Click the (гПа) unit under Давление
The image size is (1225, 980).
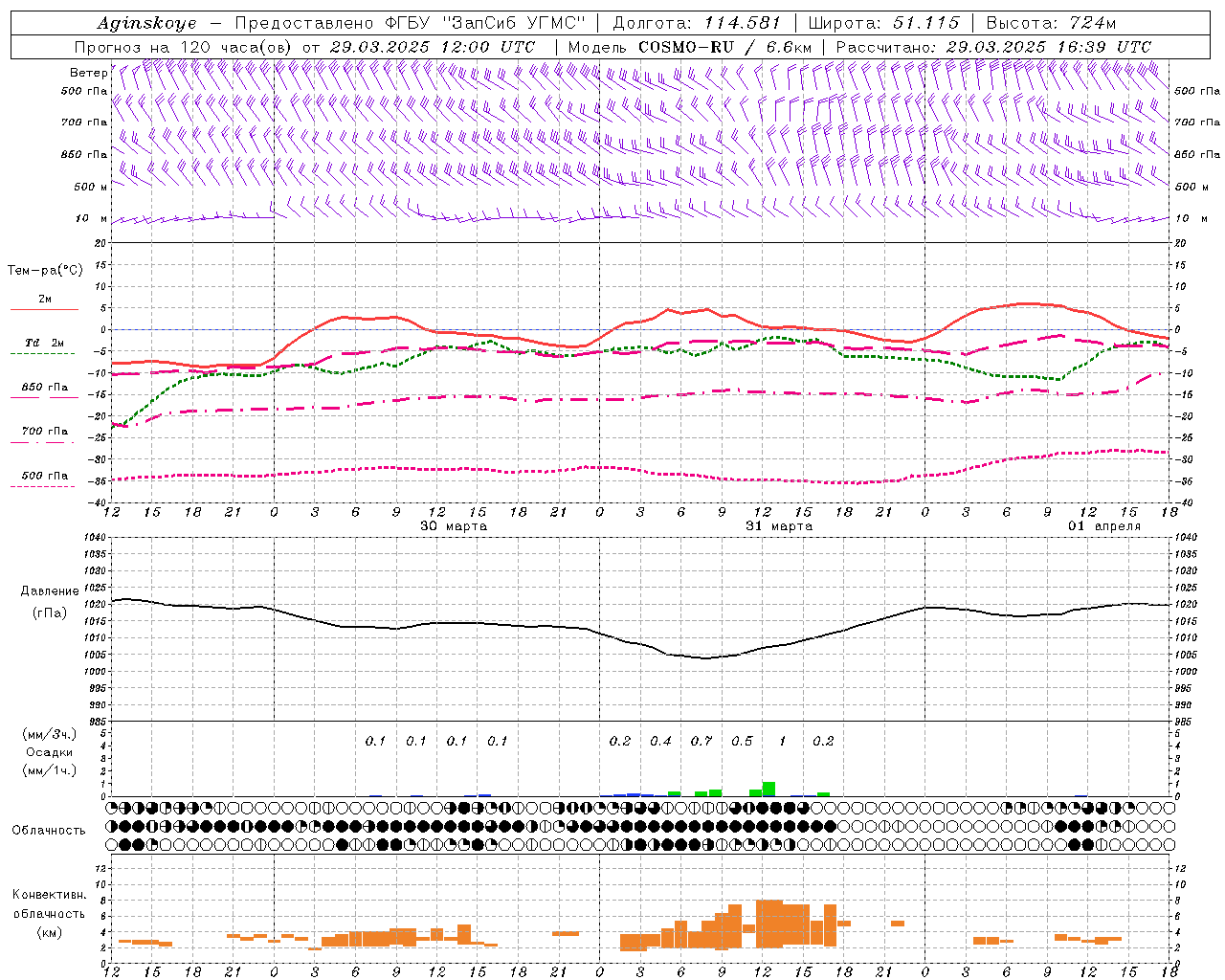pos(49,612)
